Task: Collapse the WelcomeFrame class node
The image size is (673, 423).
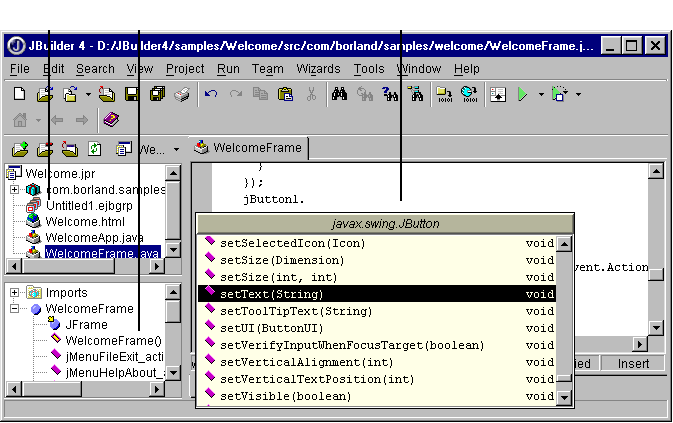Action: pyautogui.click(x=14, y=308)
